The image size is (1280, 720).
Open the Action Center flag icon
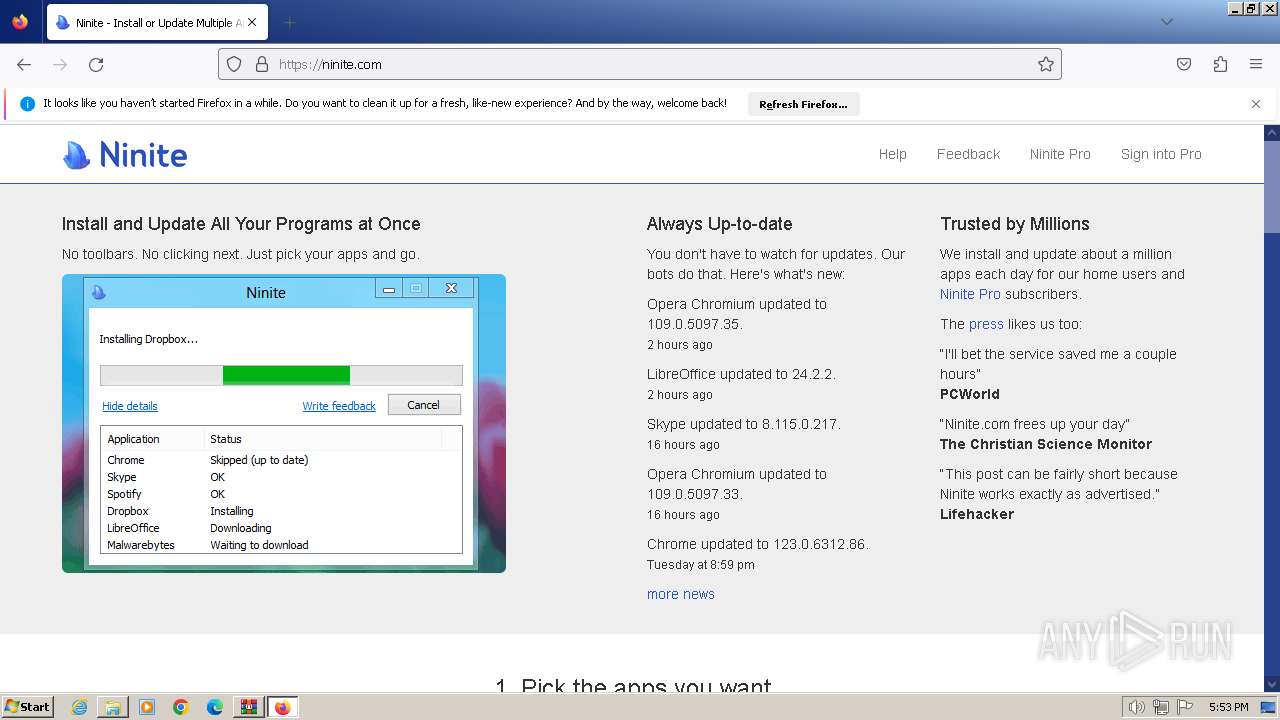1185,707
